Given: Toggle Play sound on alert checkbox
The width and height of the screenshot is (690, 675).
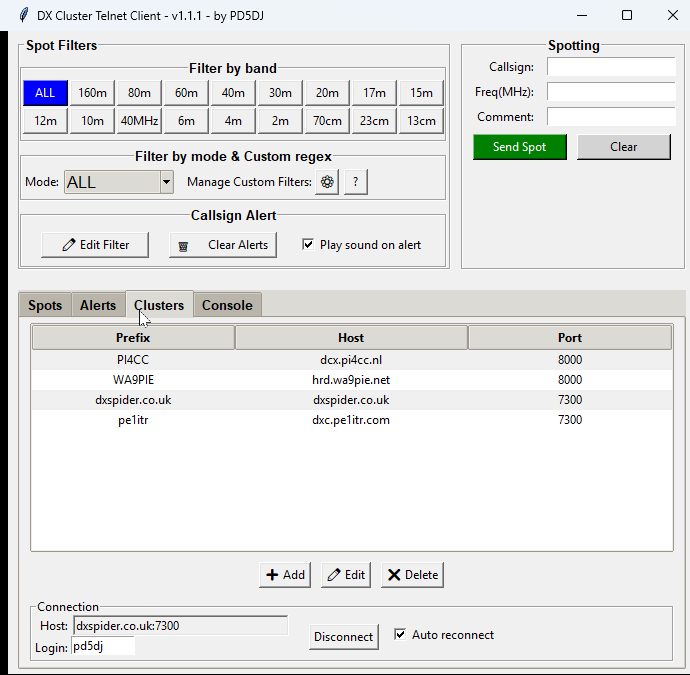Looking at the screenshot, I should [x=308, y=245].
